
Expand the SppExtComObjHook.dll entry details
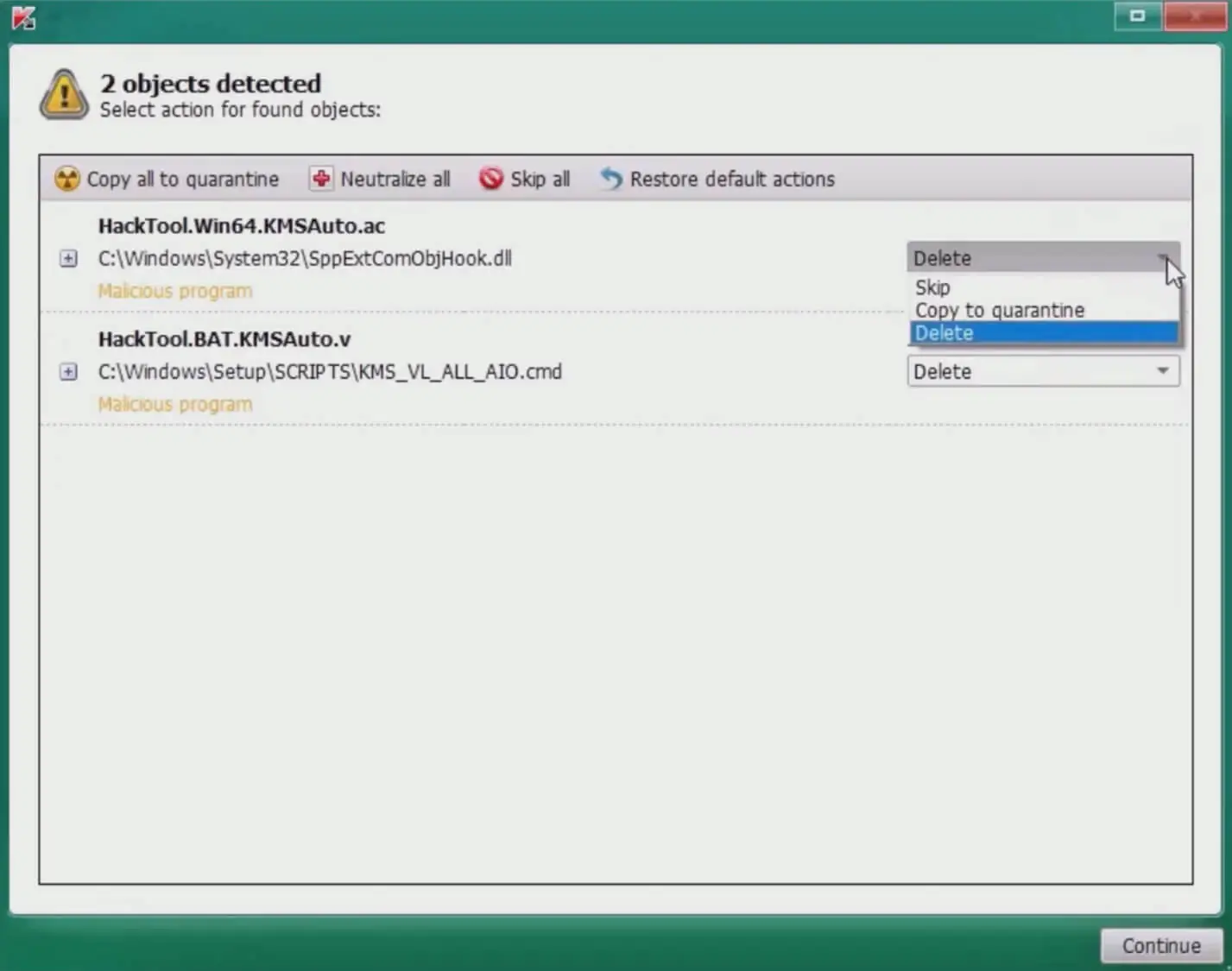[68, 258]
